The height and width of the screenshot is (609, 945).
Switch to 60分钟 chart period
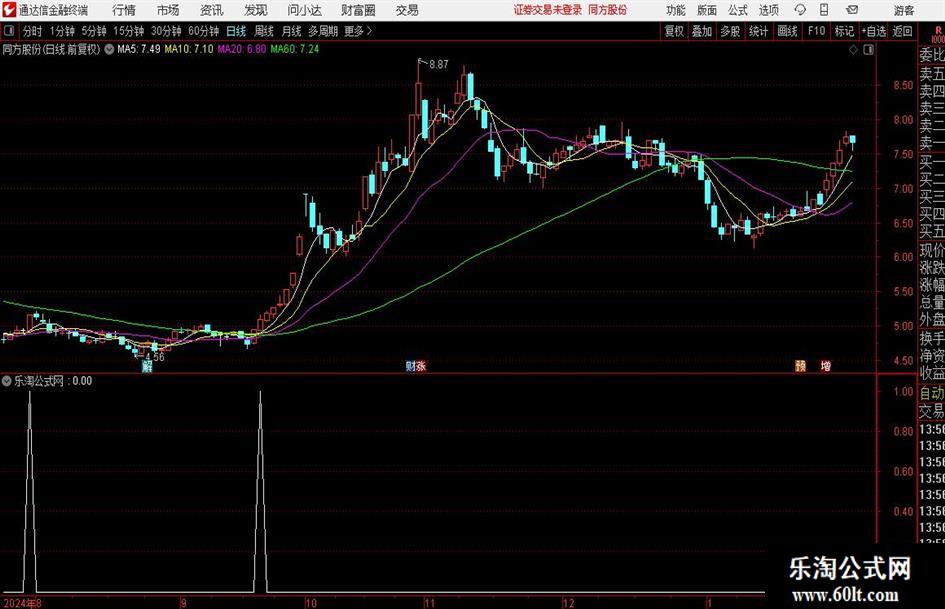(204, 31)
